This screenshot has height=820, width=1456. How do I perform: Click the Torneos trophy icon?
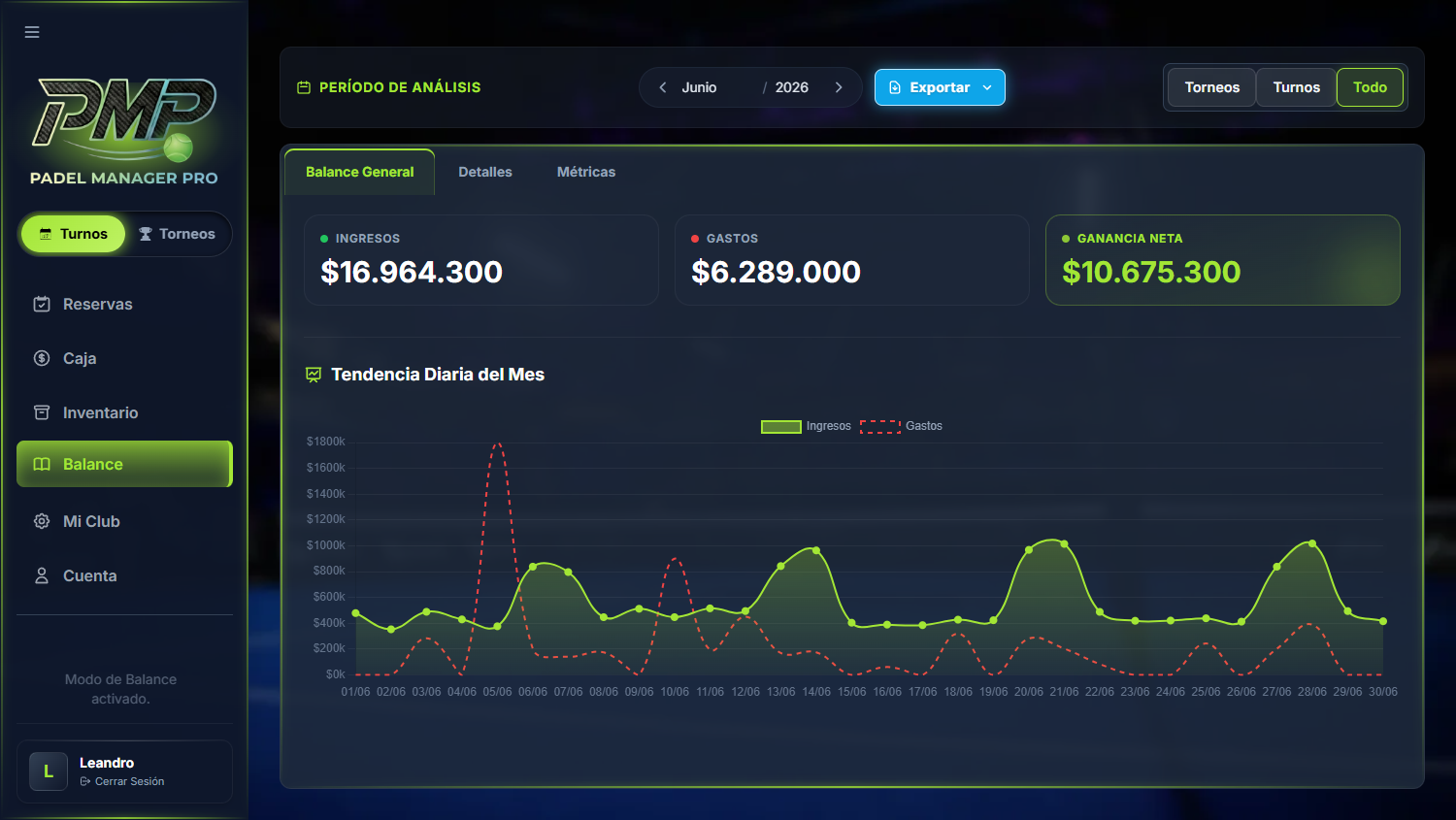146,234
